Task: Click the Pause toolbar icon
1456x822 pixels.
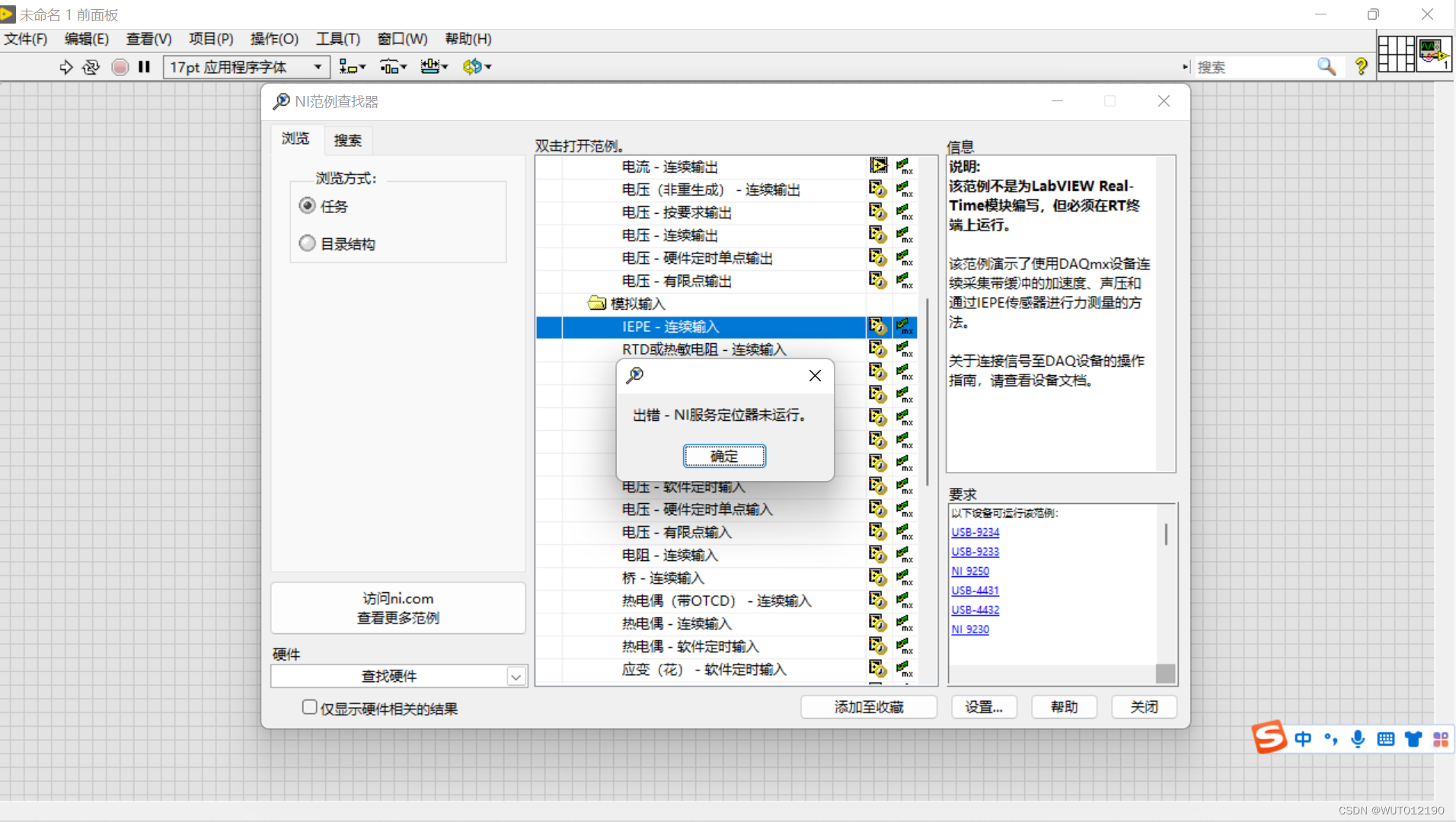Action: click(144, 67)
